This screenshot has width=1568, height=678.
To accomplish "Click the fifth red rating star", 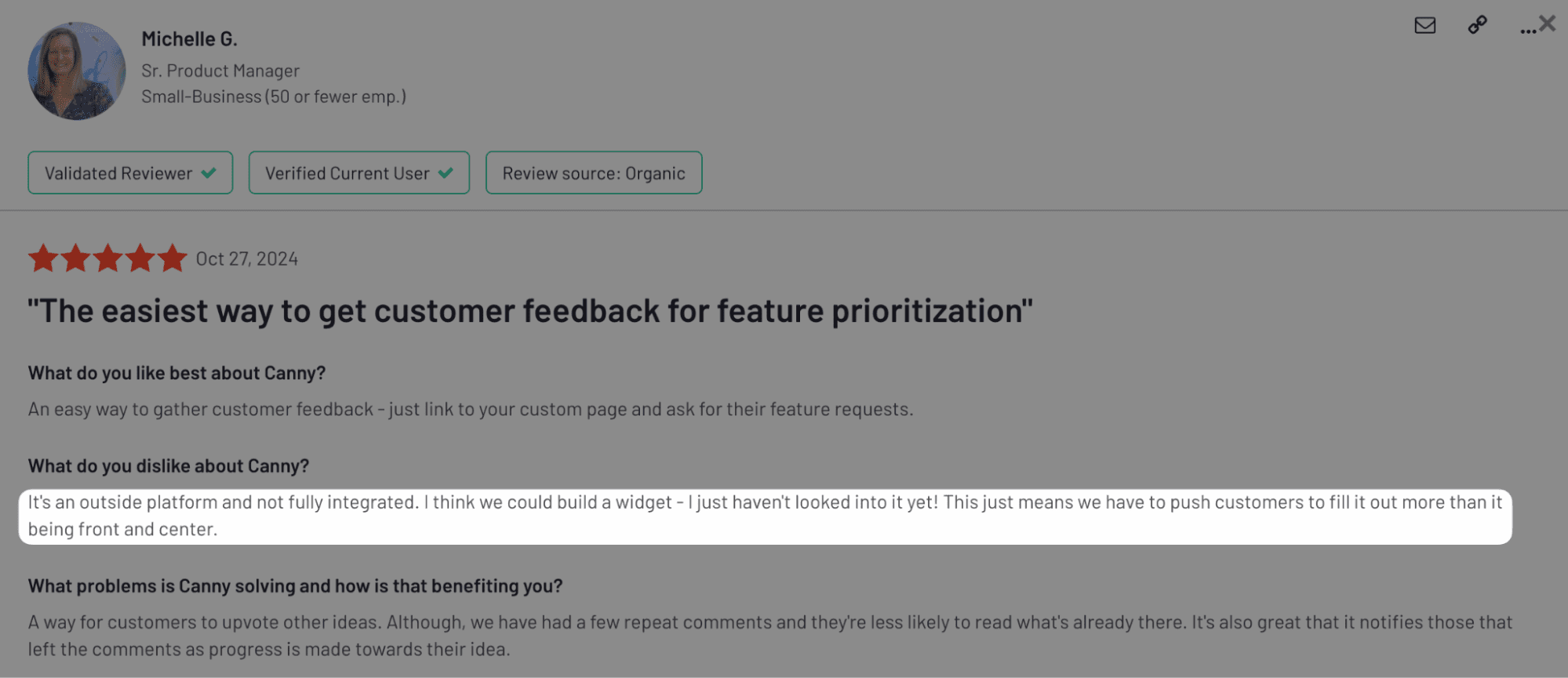I will click(171, 257).
